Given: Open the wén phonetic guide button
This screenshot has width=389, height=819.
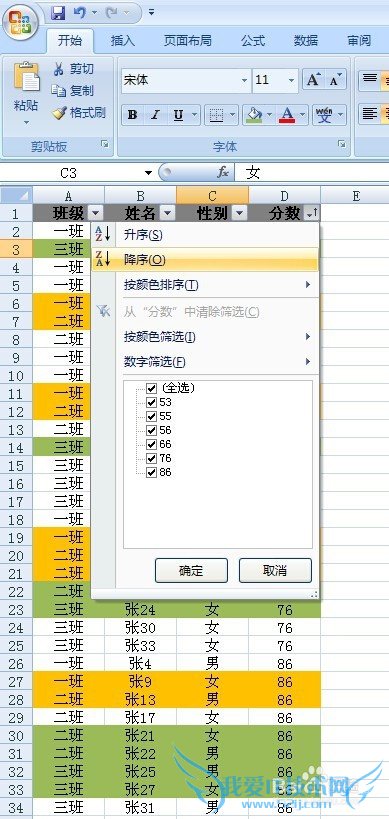Looking at the screenshot, I should coord(324,114).
